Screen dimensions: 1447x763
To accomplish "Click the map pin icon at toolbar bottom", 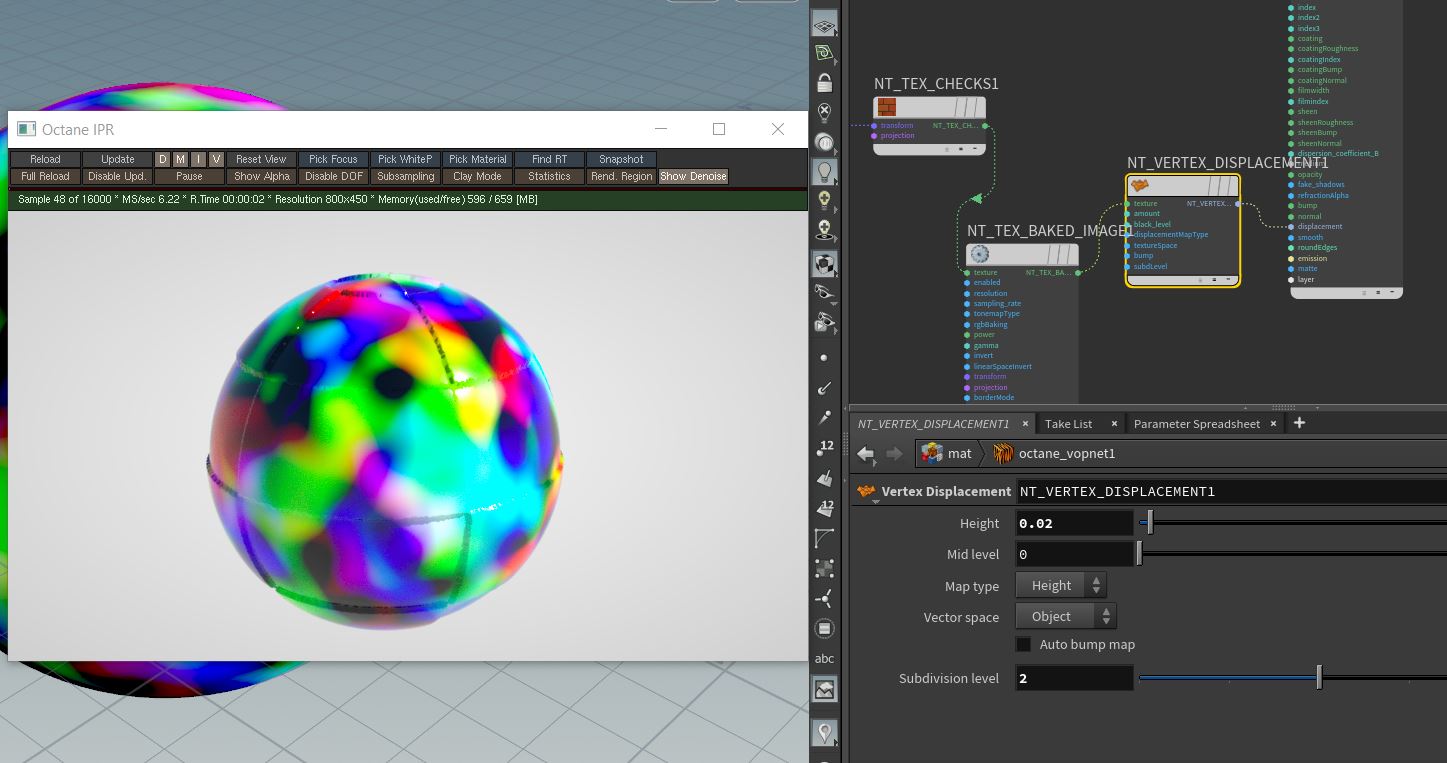I will (824, 733).
